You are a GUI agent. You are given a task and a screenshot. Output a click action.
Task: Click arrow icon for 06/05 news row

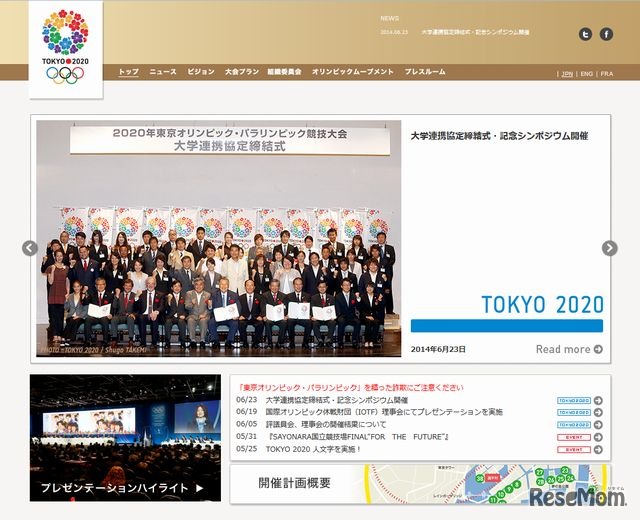coord(598,425)
